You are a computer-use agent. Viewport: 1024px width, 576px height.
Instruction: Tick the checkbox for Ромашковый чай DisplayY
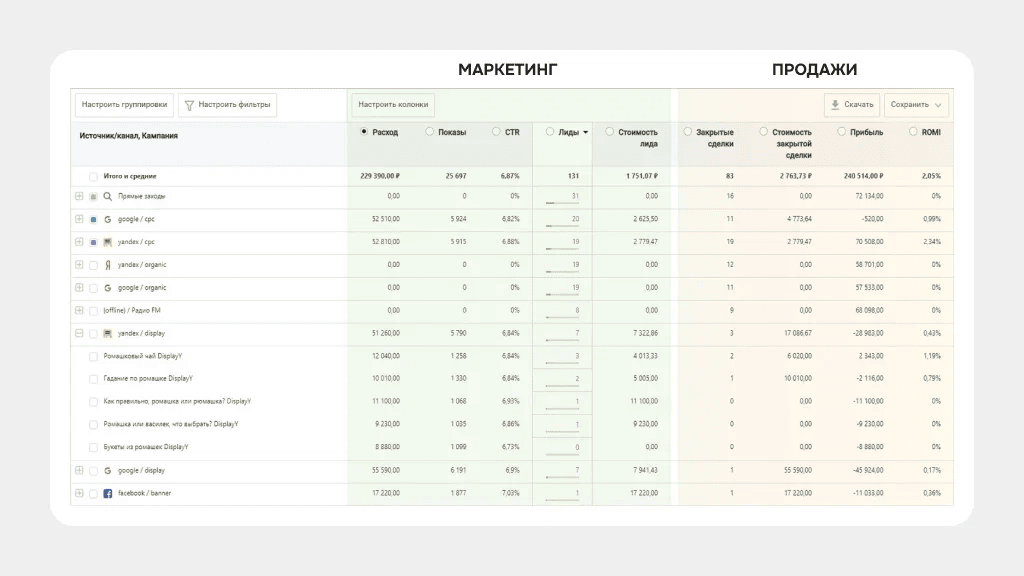(93, 356)
